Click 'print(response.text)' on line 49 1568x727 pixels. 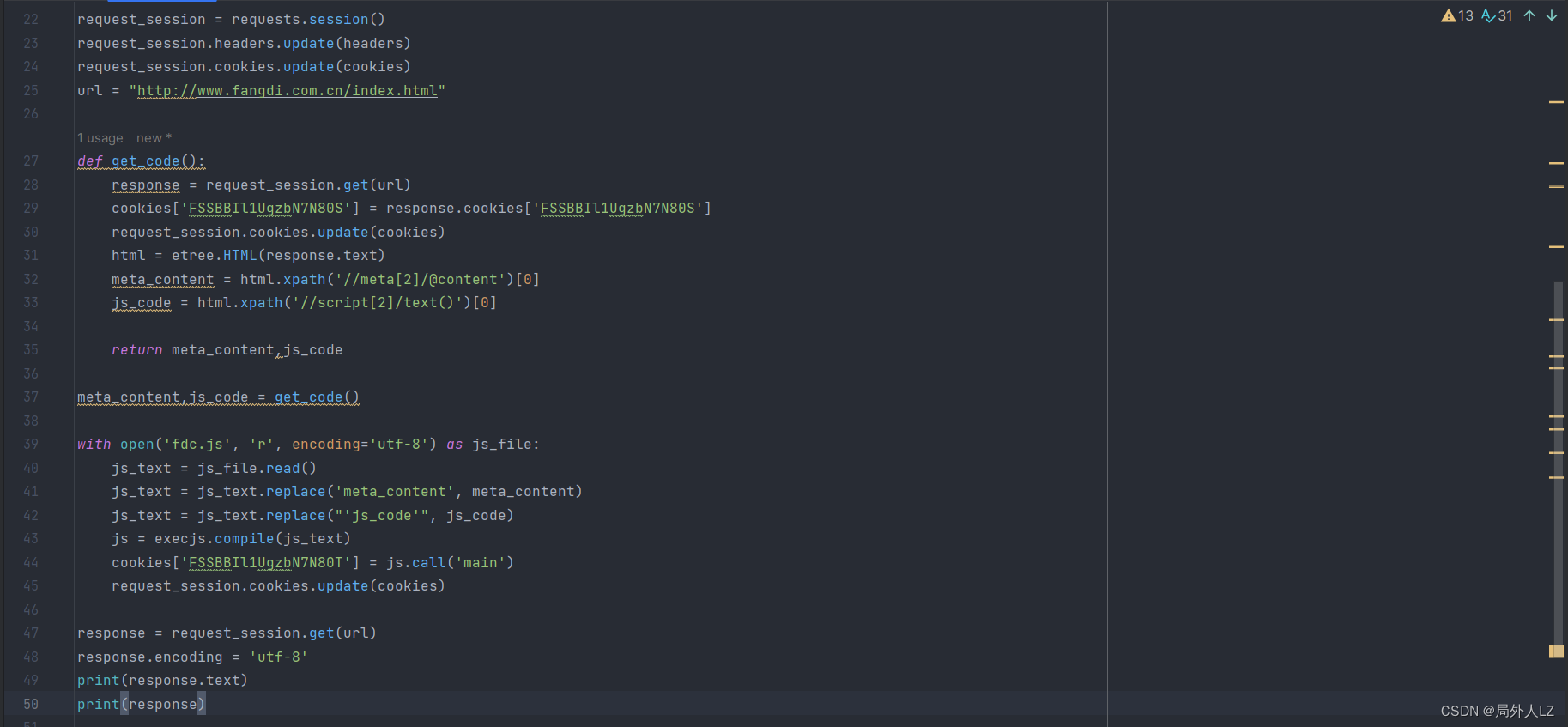click(162, 681)
